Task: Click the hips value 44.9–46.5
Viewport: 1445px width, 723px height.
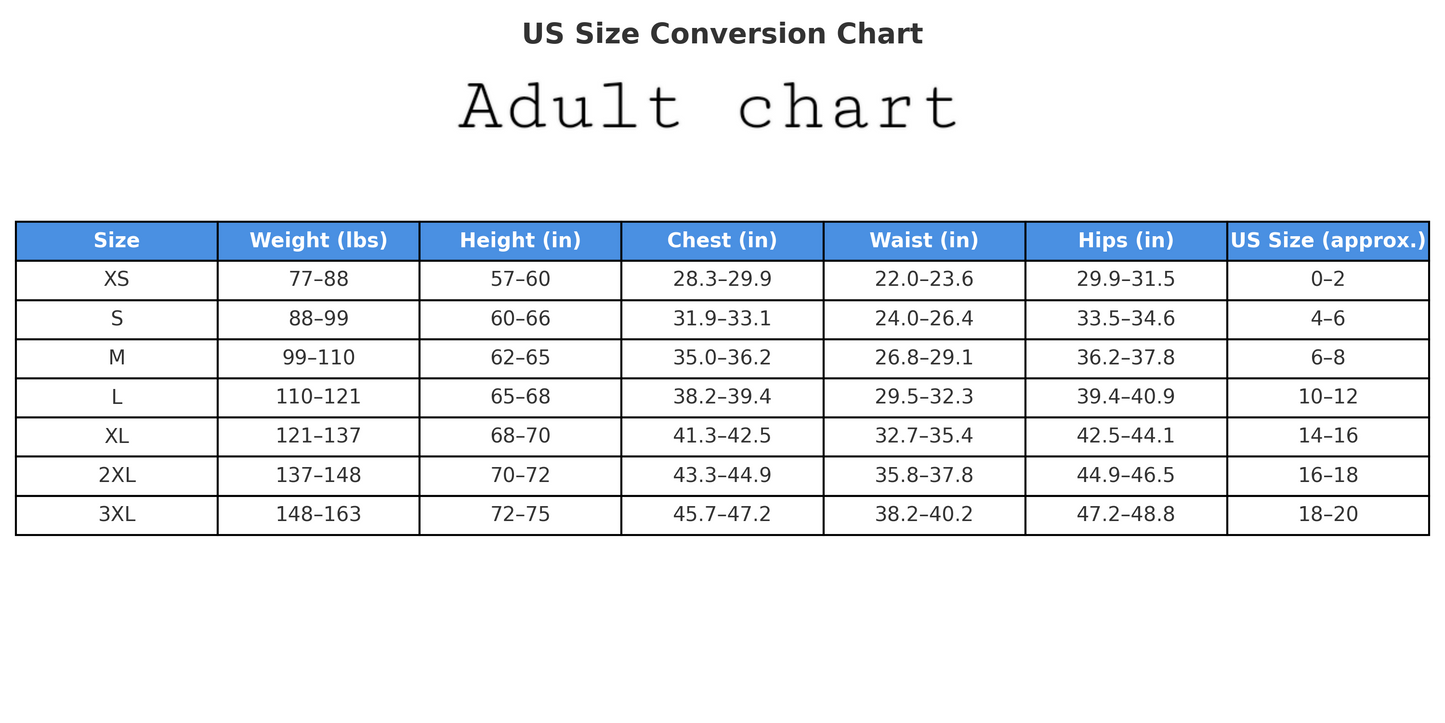Action: click(x=1126, y=476)
